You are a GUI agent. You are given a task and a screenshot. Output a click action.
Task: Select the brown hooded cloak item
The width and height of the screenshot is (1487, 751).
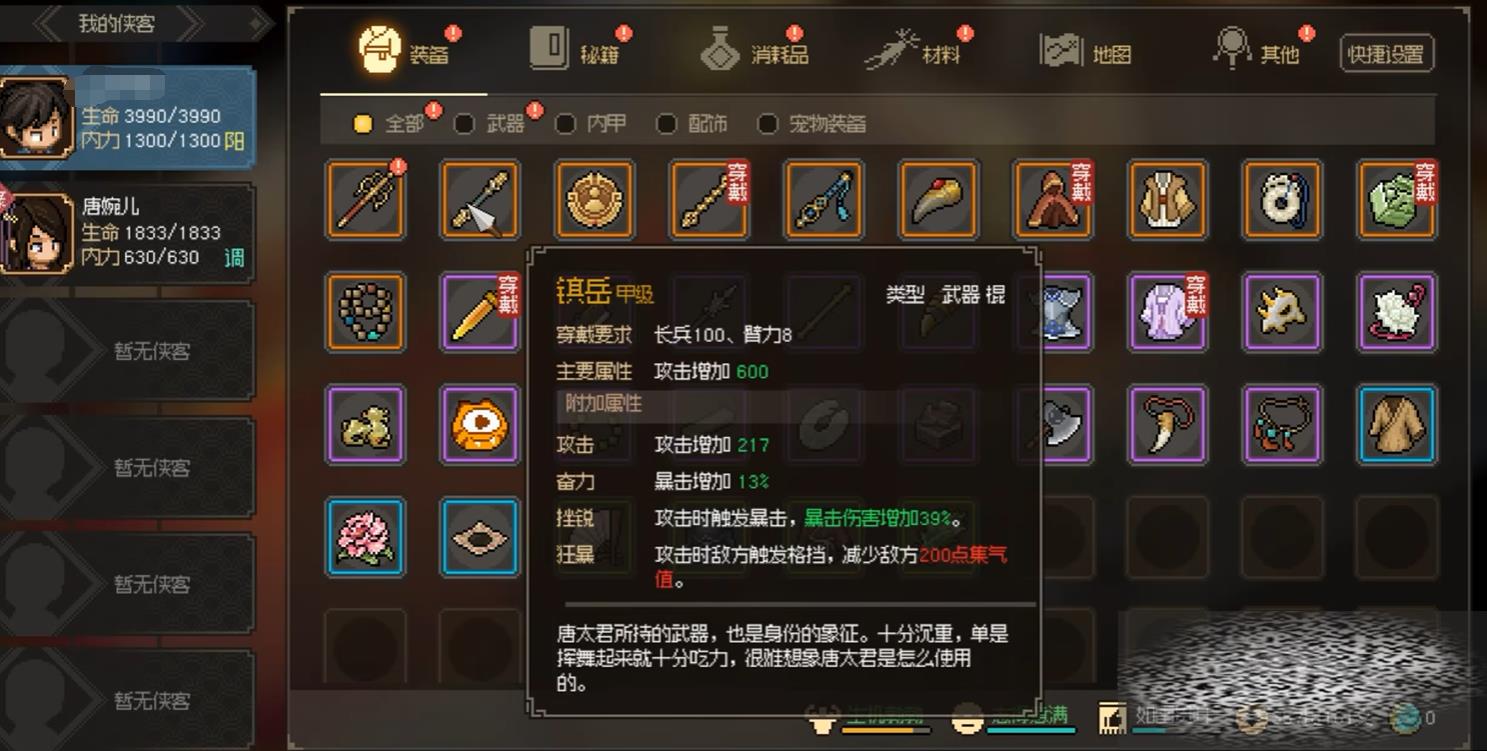pos(1052,199)
